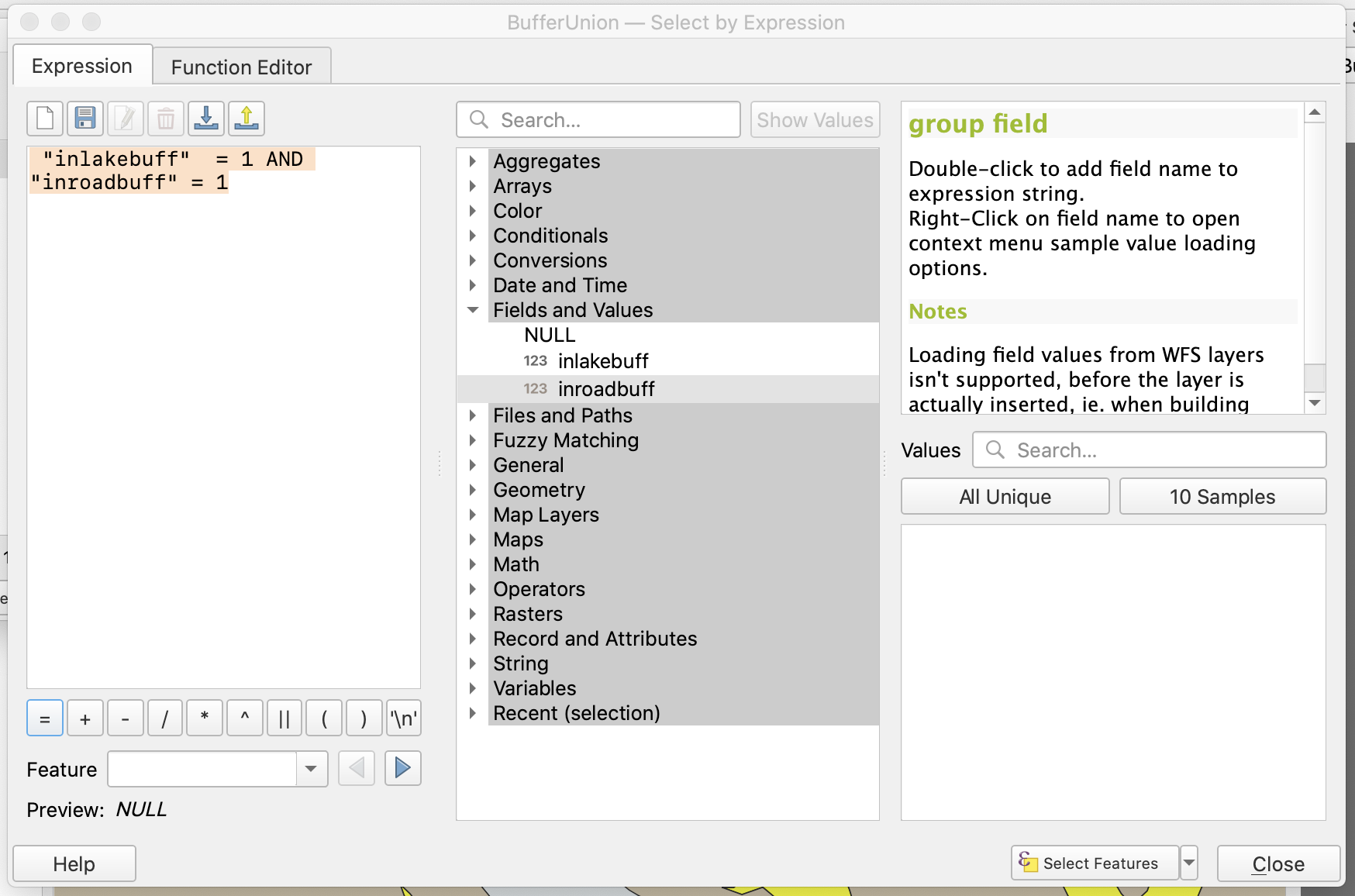Expand the Aggregates function group
This screenshot has height=896, width=1355.
pos(473,161)
